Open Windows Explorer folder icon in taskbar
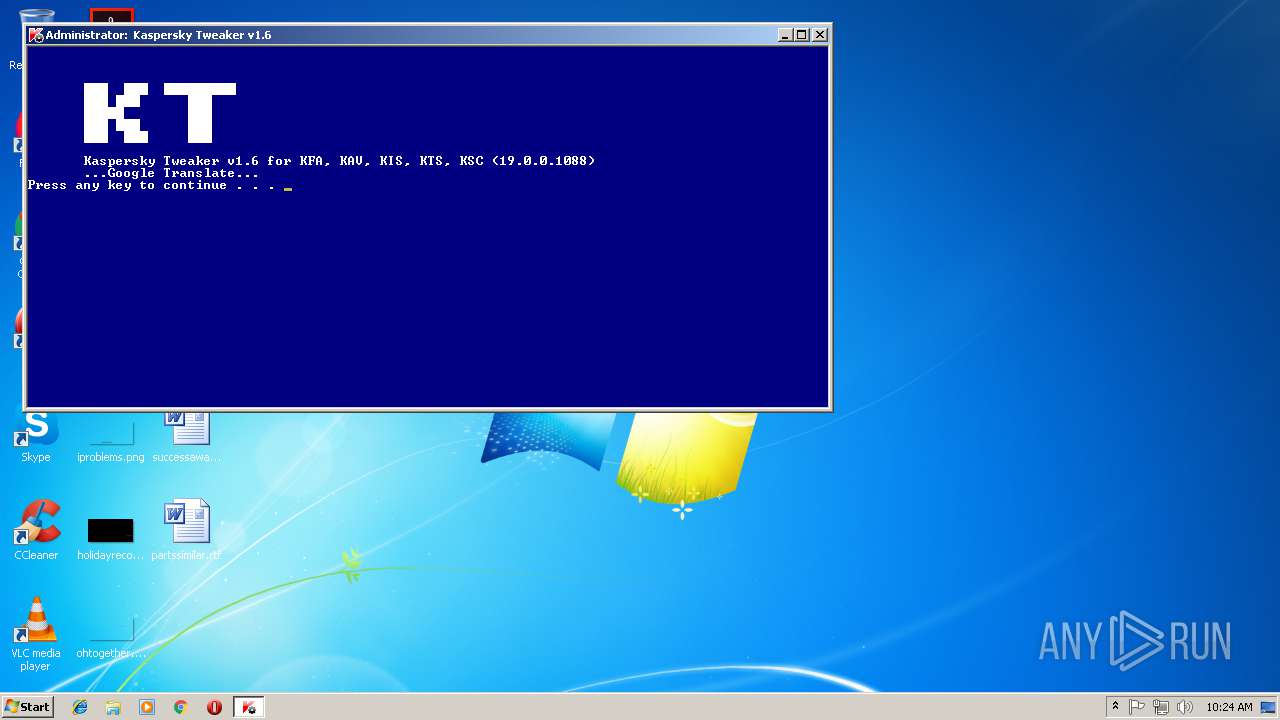1280x720 pixels. (113, 707)
